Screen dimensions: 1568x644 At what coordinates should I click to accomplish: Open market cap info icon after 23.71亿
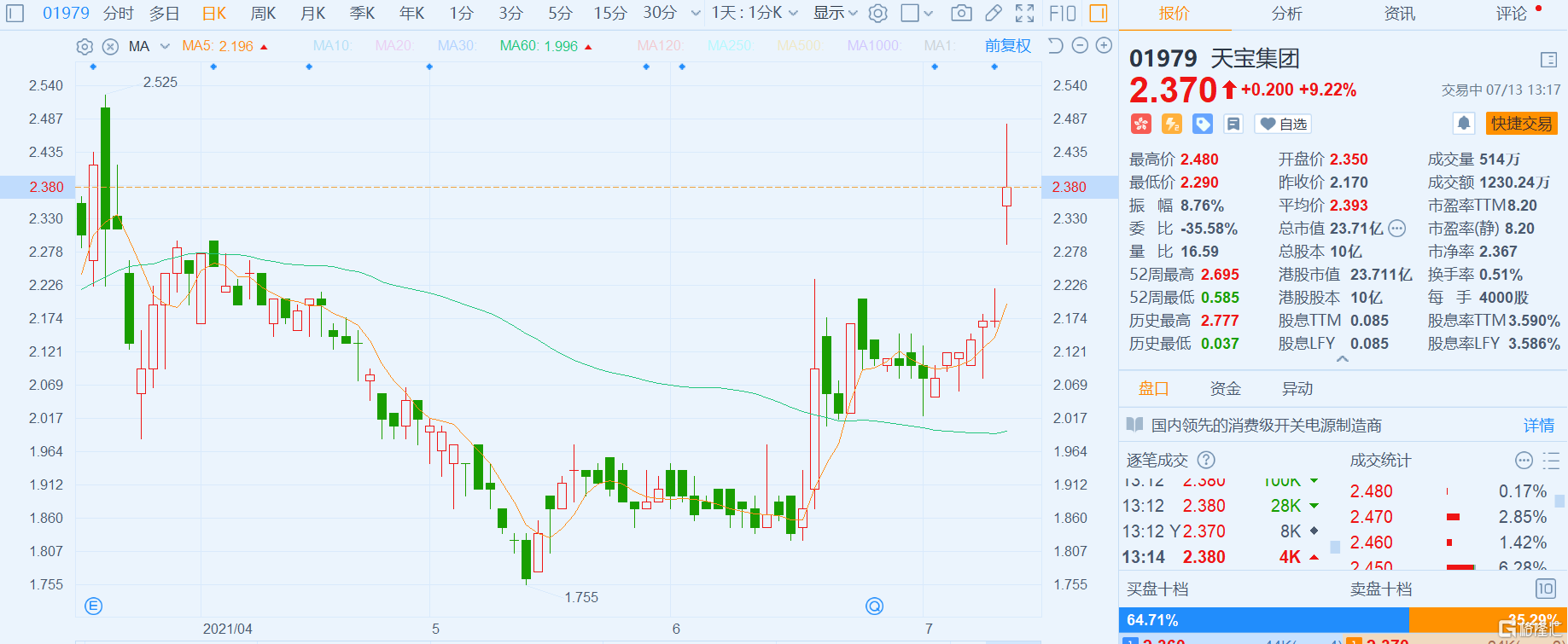point(1396,228)
